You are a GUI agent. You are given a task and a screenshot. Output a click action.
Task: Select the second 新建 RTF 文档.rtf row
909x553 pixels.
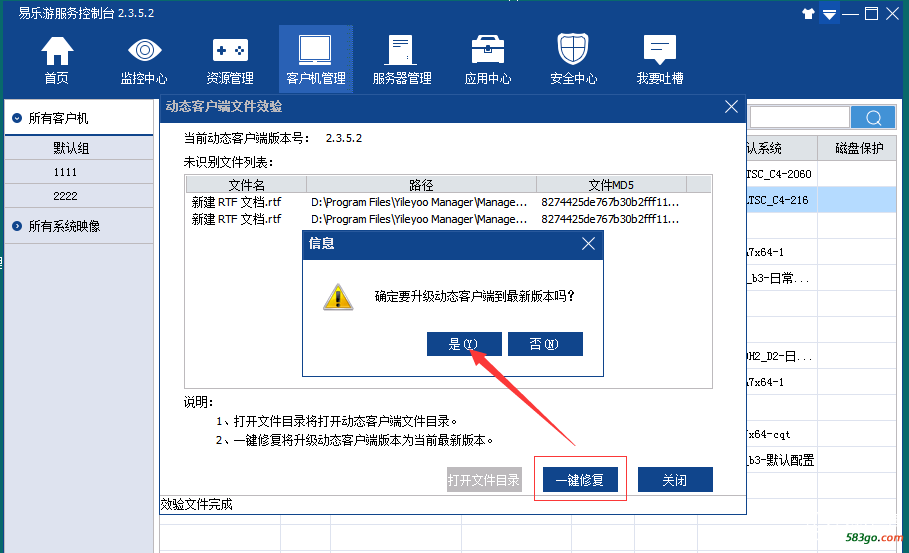[448, 219]
